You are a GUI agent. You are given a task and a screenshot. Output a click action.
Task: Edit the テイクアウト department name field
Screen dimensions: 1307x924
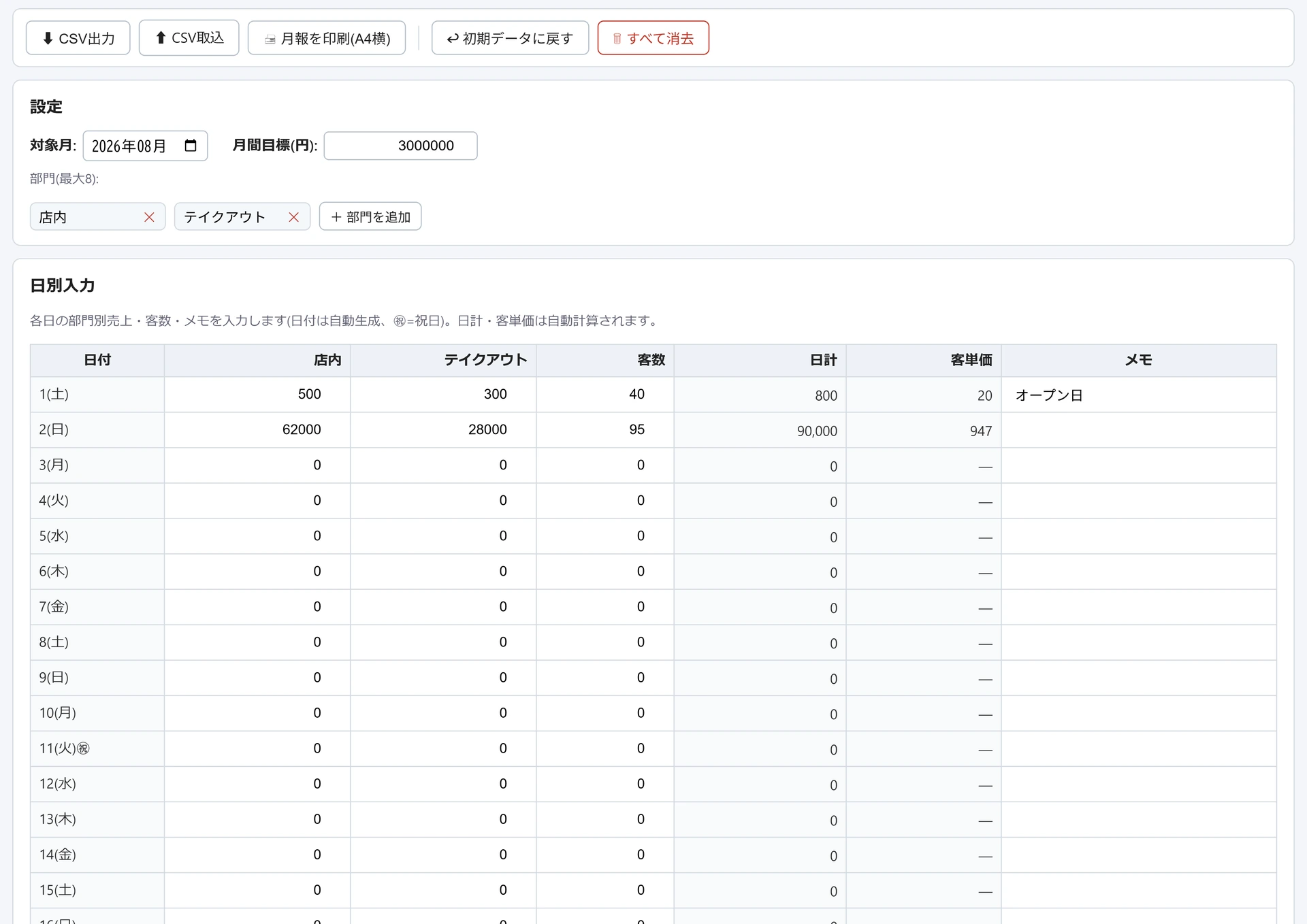(x=229, y=217)
